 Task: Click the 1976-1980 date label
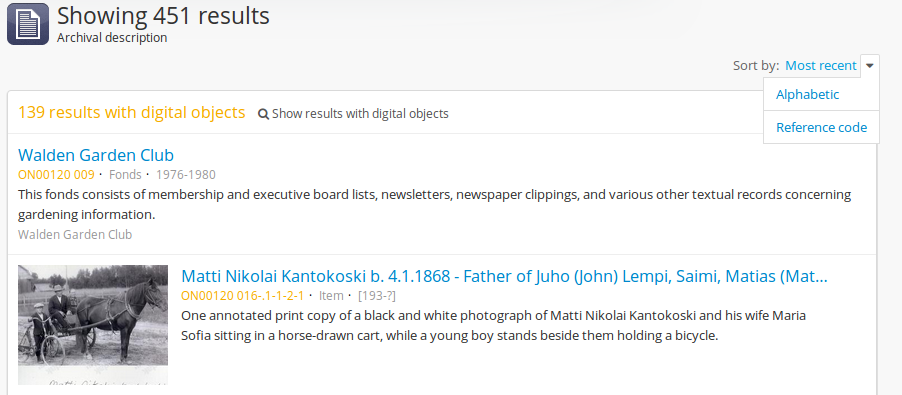point(186,174)
